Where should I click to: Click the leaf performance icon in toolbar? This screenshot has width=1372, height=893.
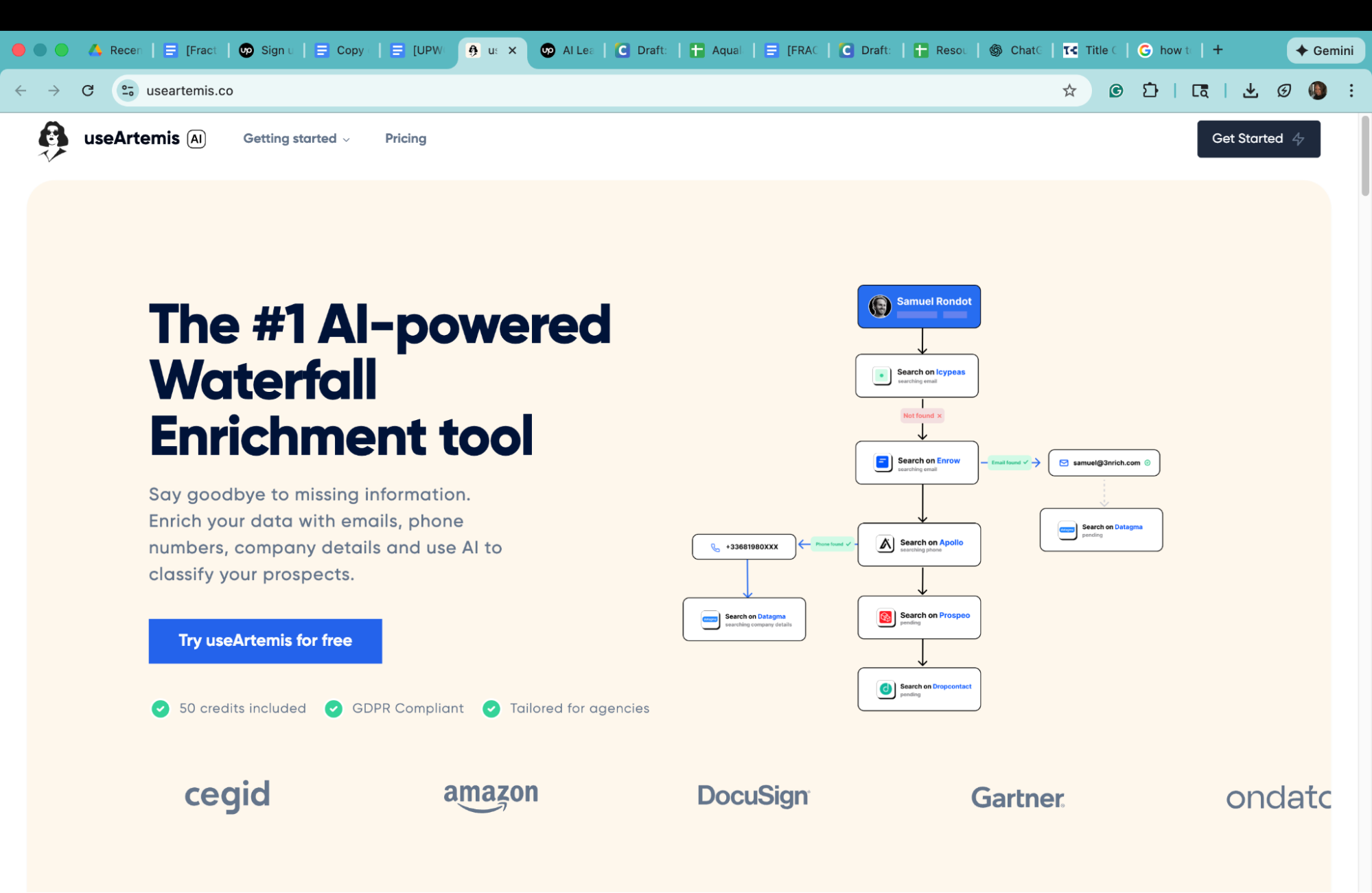[x=1283, y=91]
